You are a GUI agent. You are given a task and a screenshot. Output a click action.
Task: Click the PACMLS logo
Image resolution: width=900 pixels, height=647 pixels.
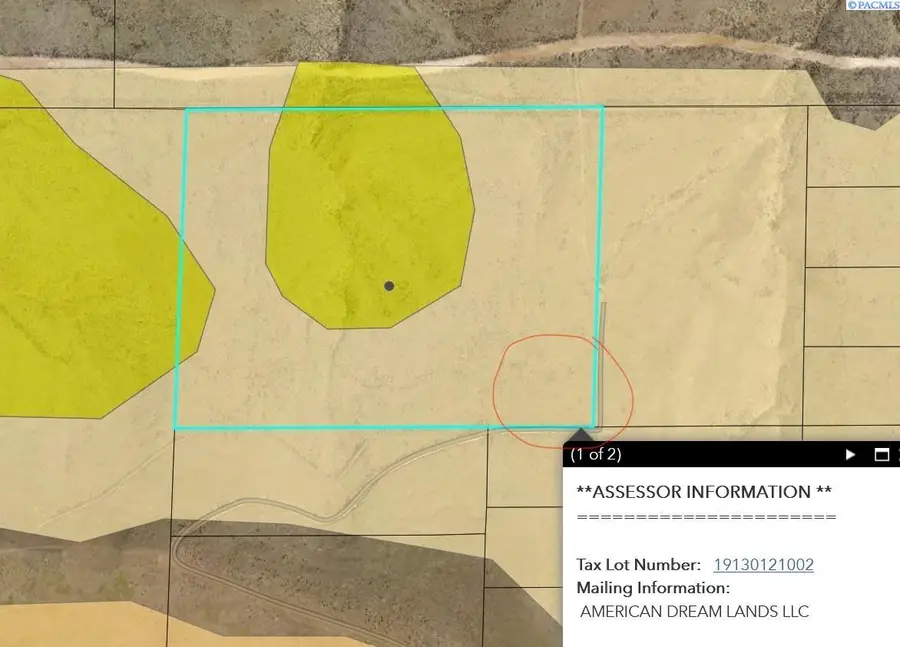tap(870, 5)
